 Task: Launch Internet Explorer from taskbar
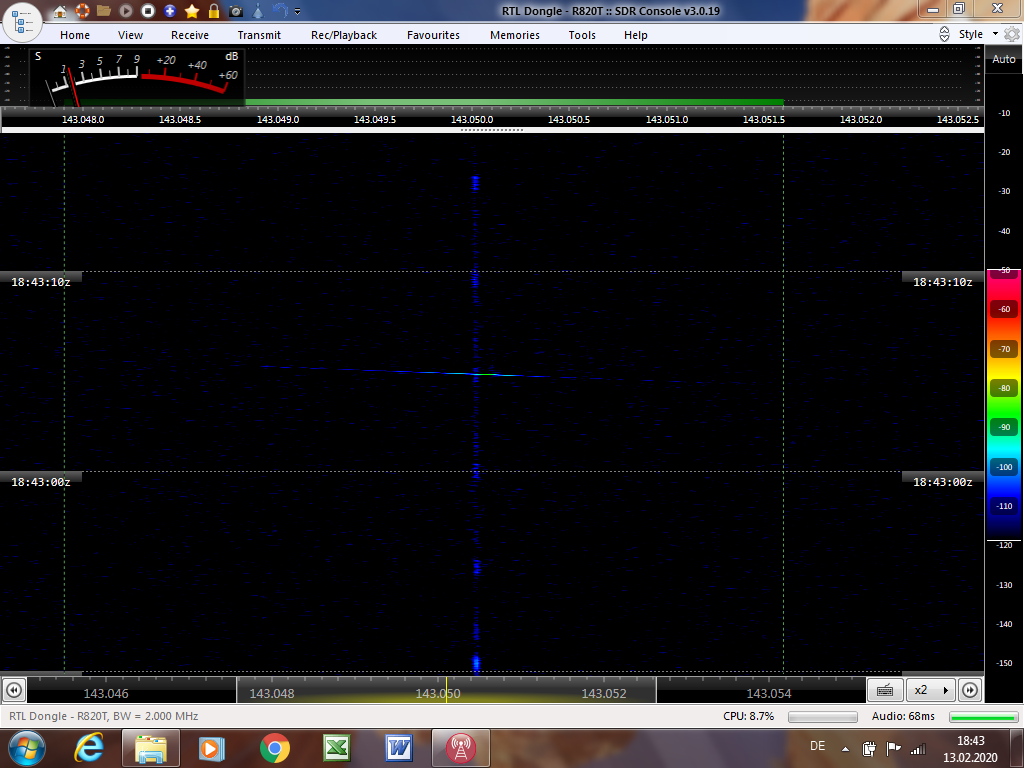tap(89, 748)
